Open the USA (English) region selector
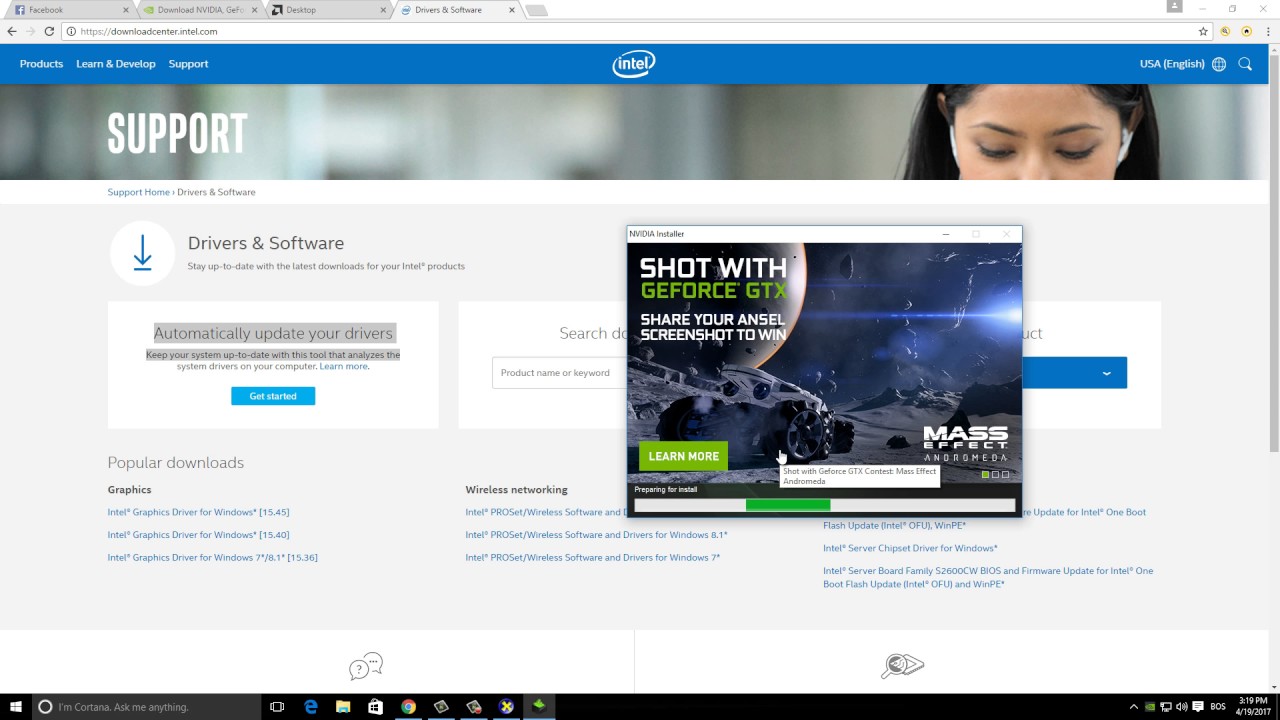This screenshot has height=720, width=1280. coord(1172,64)
